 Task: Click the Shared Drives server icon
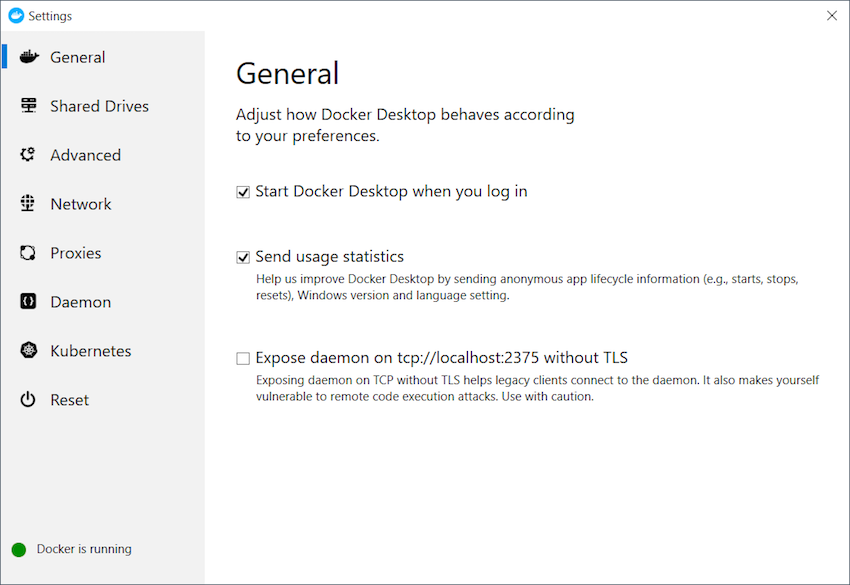[28, 105]
